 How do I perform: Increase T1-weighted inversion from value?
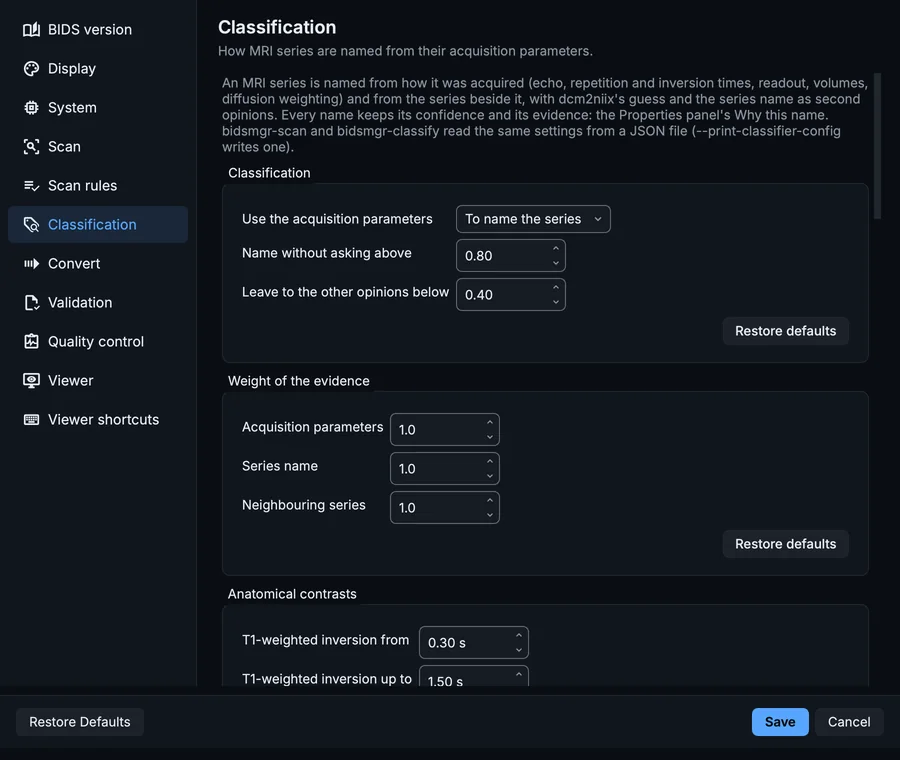tap(519, 635)
